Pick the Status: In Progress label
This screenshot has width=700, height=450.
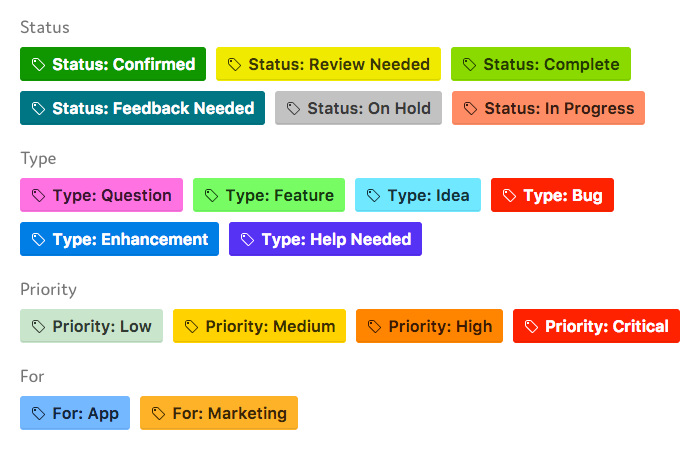(x=548, y=108)
